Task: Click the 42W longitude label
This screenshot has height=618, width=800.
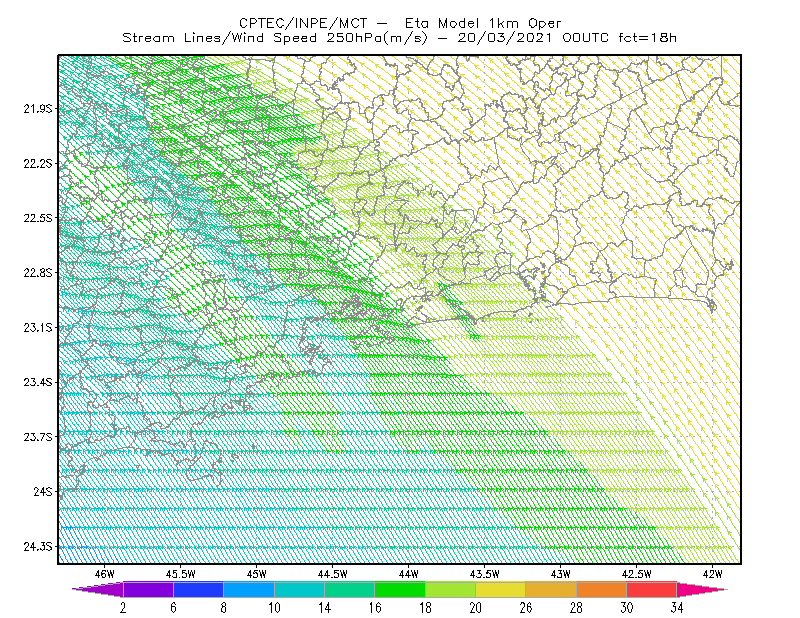Action: pos(712,574)
